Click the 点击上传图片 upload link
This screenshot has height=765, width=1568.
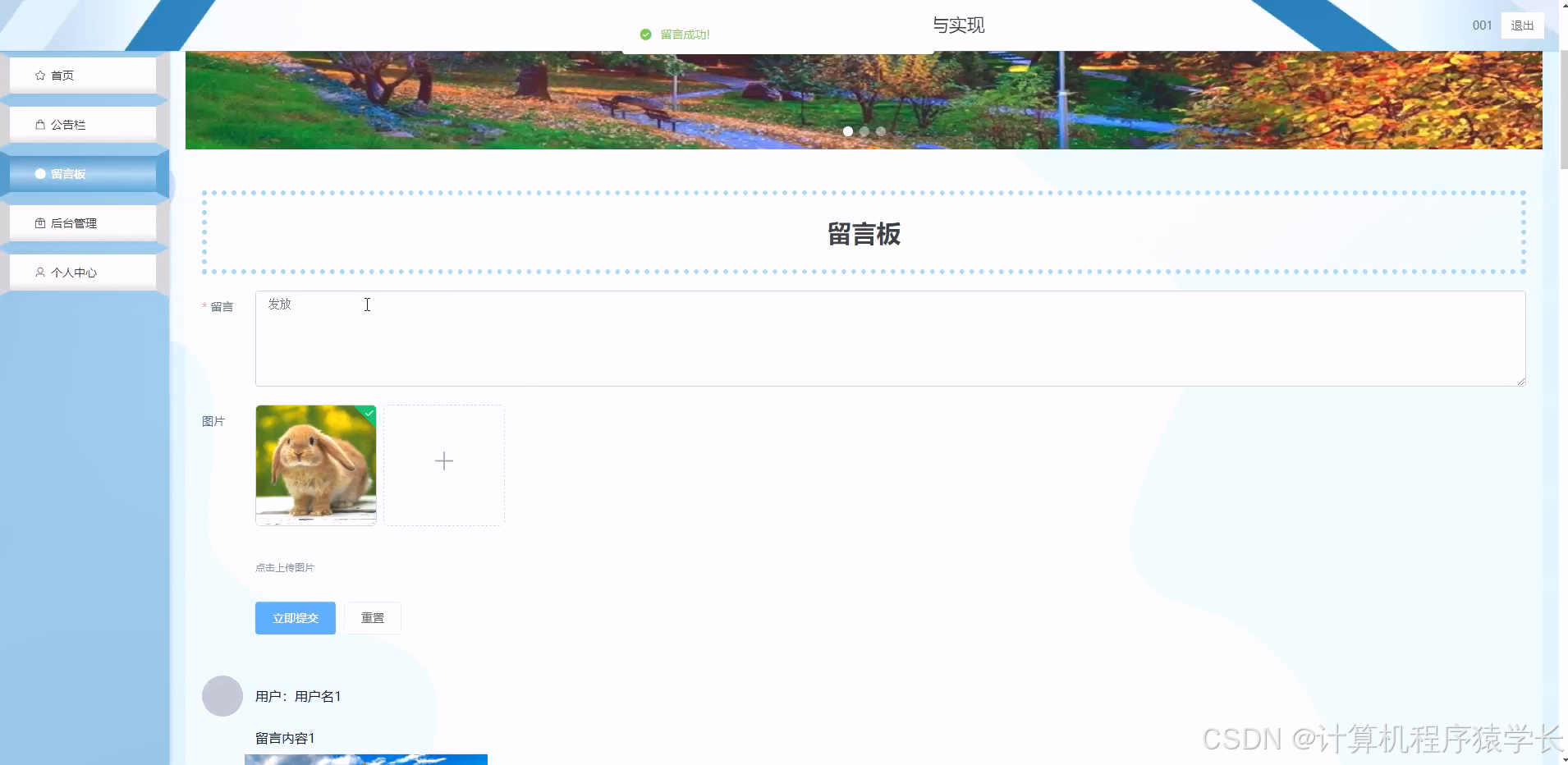284,566
